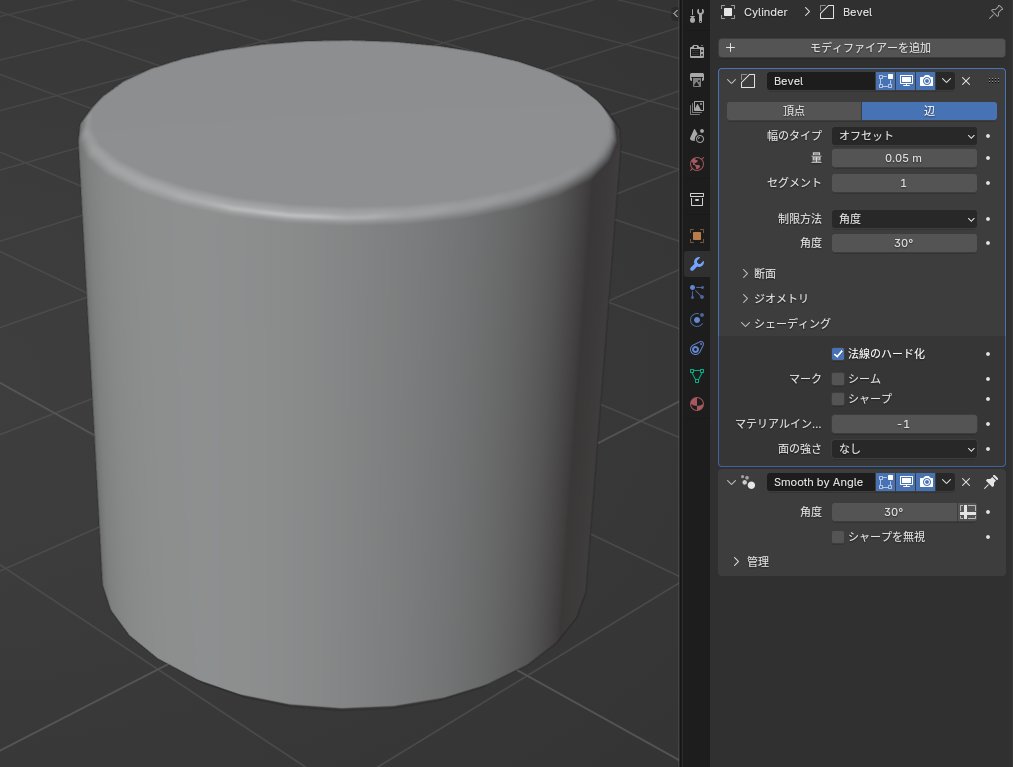Open the World properties tab
Image resolution: width=1013 pixels, height=767 pixels.
pos(696,163)
